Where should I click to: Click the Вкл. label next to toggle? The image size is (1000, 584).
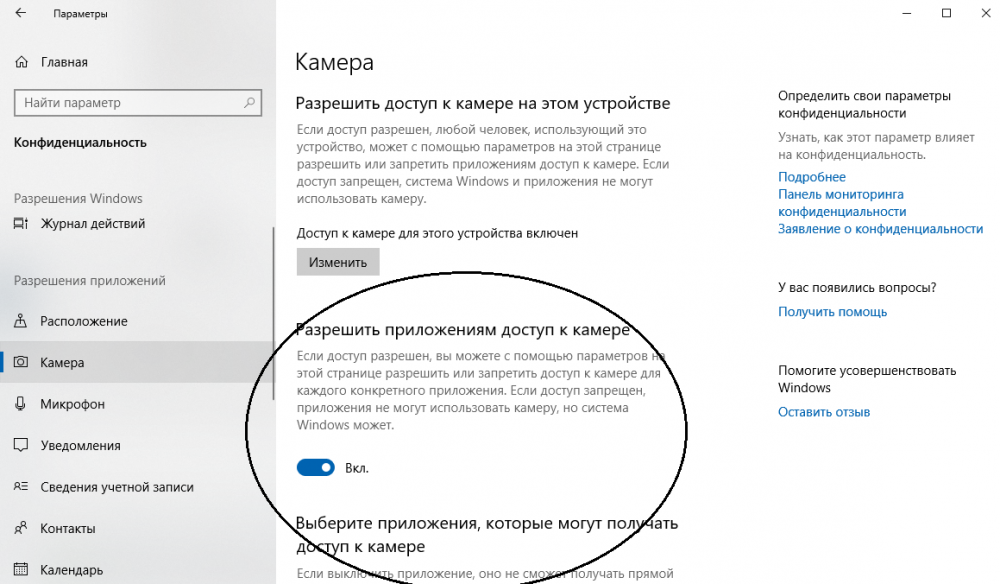(x=357, y=468)
